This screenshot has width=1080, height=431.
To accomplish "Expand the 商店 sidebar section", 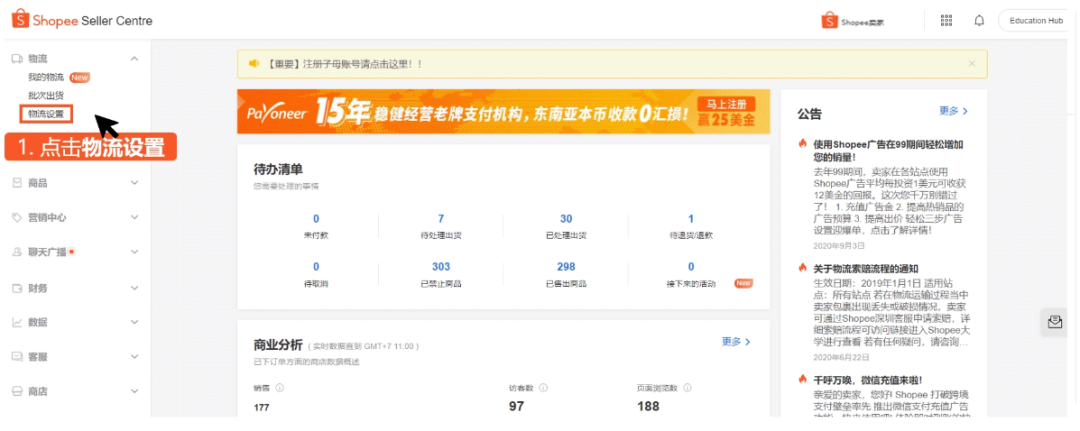I will coord(134,391).
